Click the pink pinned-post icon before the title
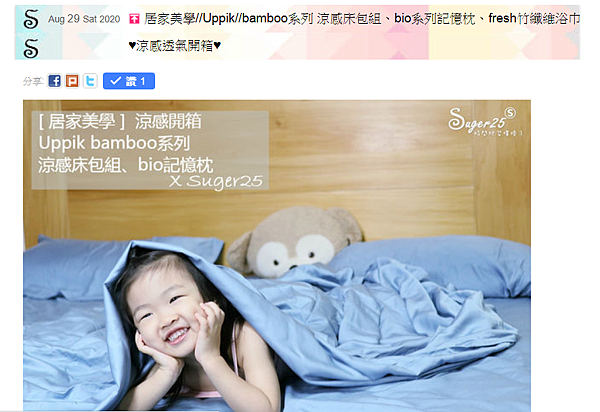The width and height of the screenshot is (600, 412). pyautogui.click(x=134, y=18)
